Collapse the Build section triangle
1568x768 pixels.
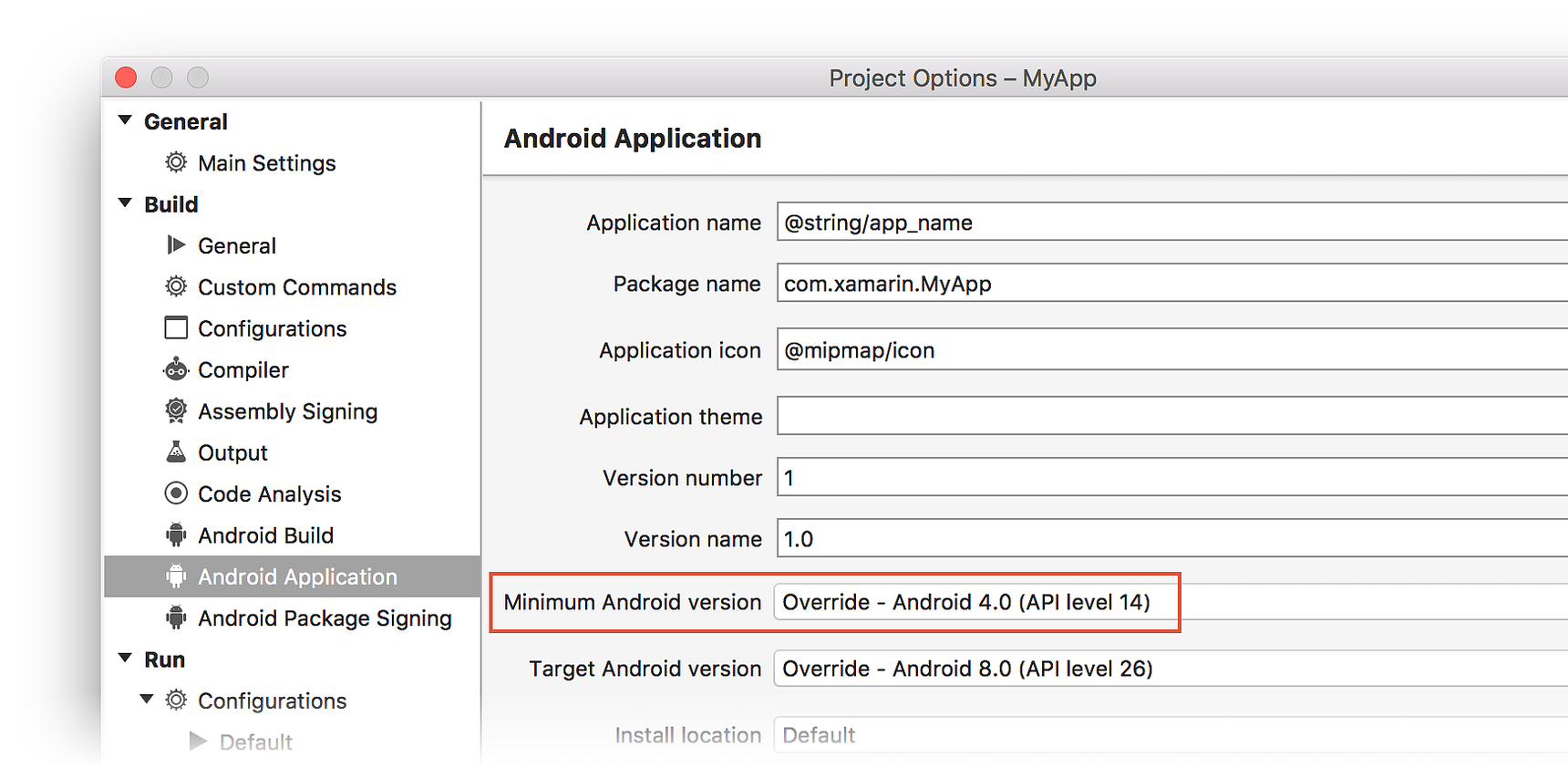[126, 203]
